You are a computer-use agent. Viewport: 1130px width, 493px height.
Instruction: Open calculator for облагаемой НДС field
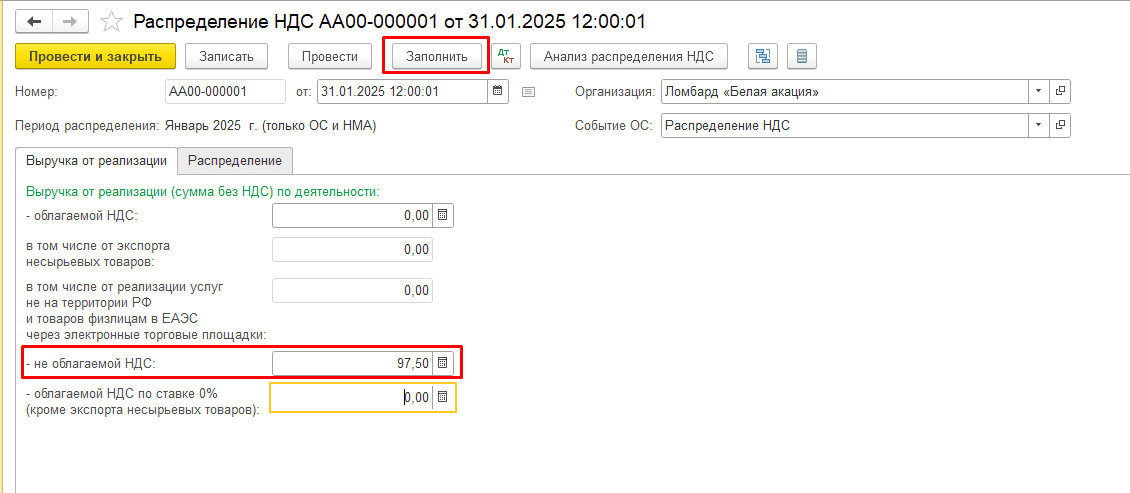coord(443,215)
